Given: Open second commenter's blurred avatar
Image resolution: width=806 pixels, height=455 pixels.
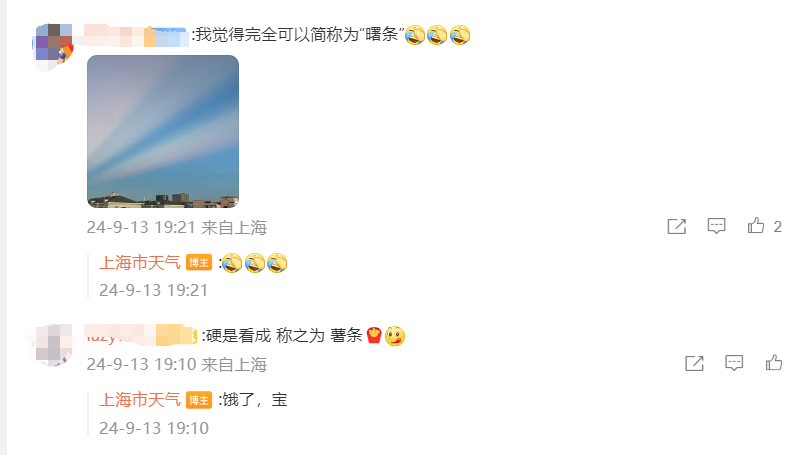Looking at the screenshot, I should [51, 344].
